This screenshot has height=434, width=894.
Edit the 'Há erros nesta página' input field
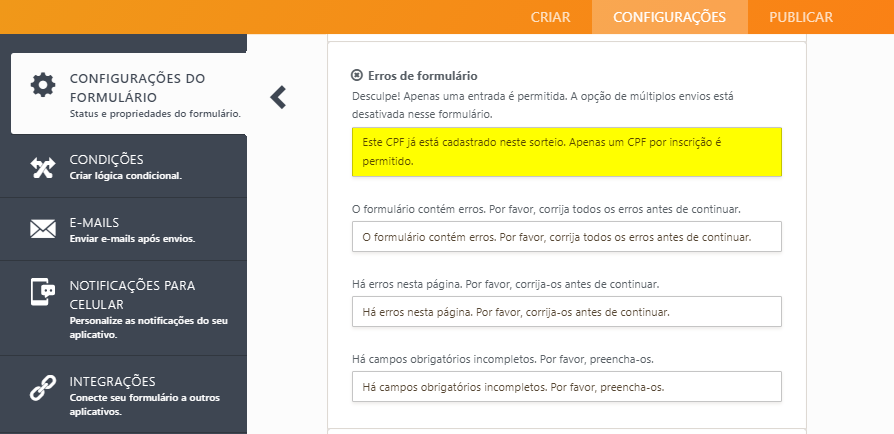[567, 311]
